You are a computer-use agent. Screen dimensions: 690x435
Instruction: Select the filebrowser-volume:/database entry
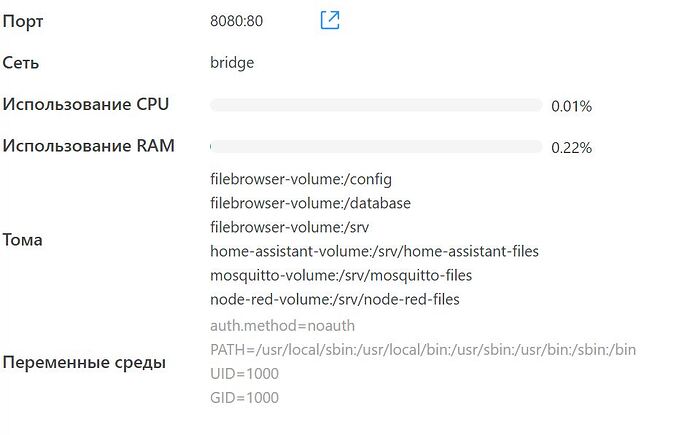[310, 203]
